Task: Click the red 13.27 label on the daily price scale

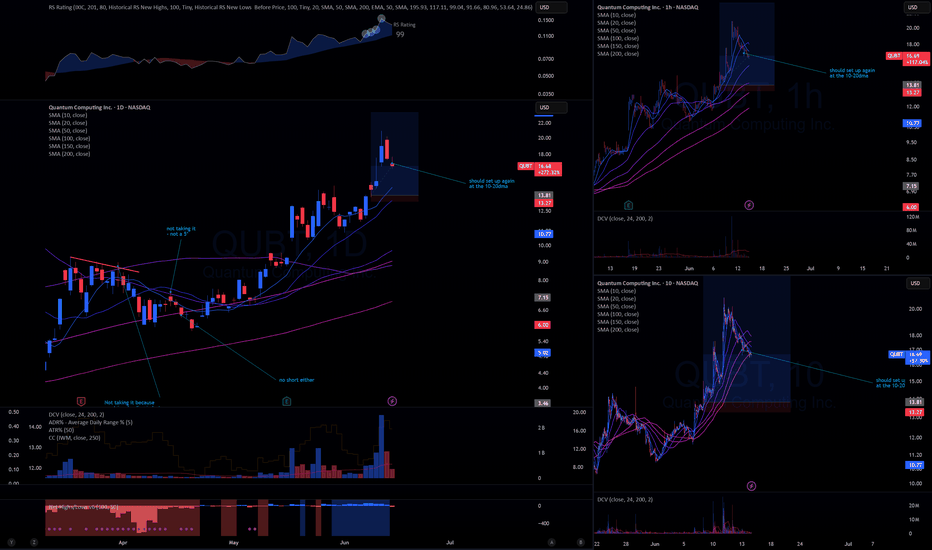Action: (x=544, y=203)
